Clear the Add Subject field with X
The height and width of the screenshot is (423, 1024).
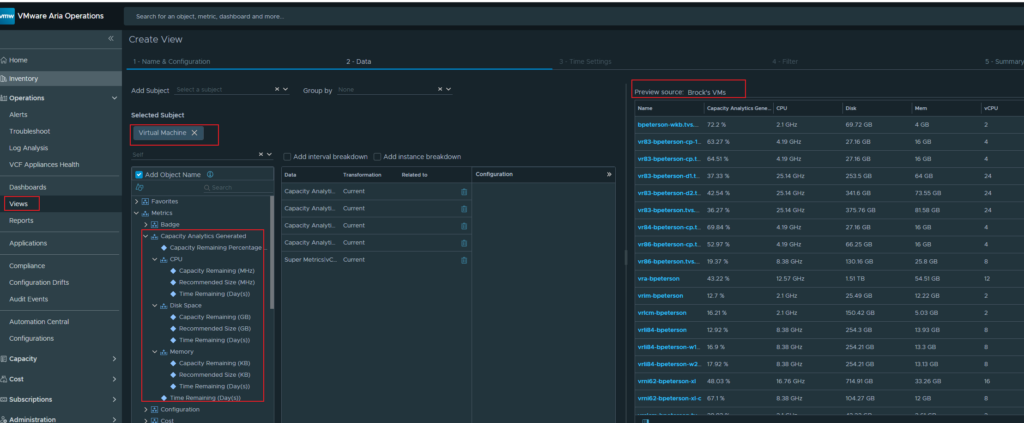pyautogui.click(x=277, y=89)
